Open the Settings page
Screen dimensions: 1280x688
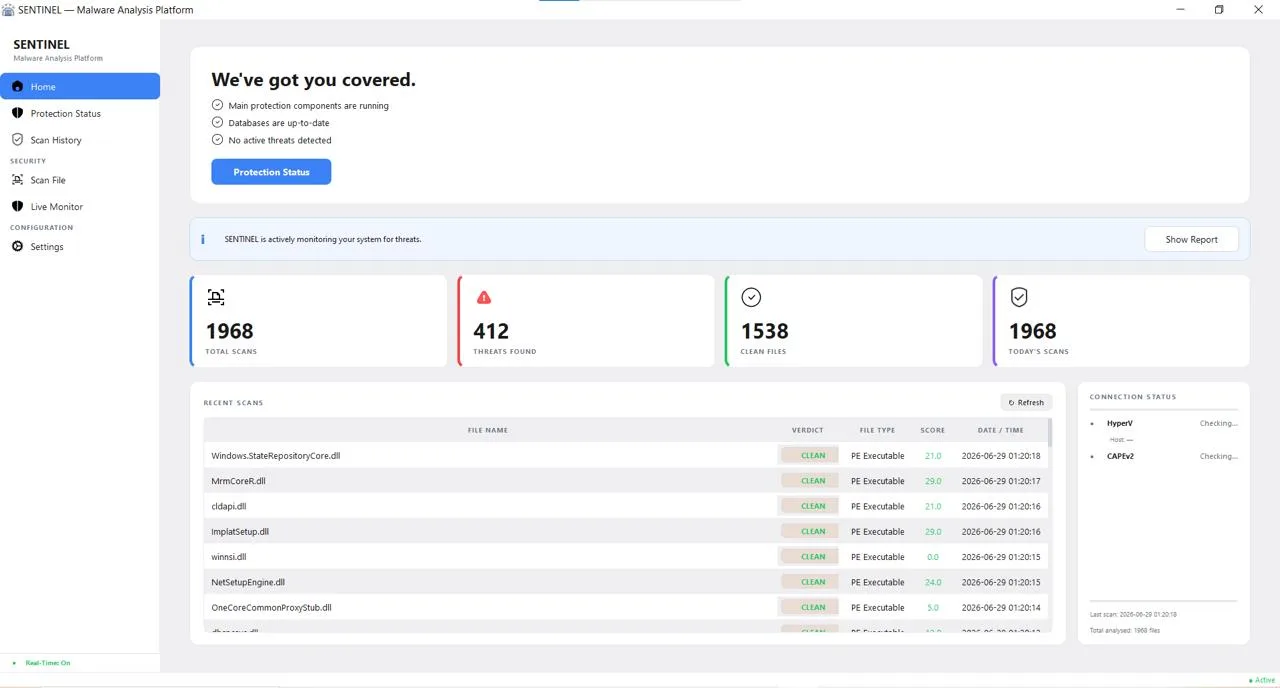tap(80, 246)
